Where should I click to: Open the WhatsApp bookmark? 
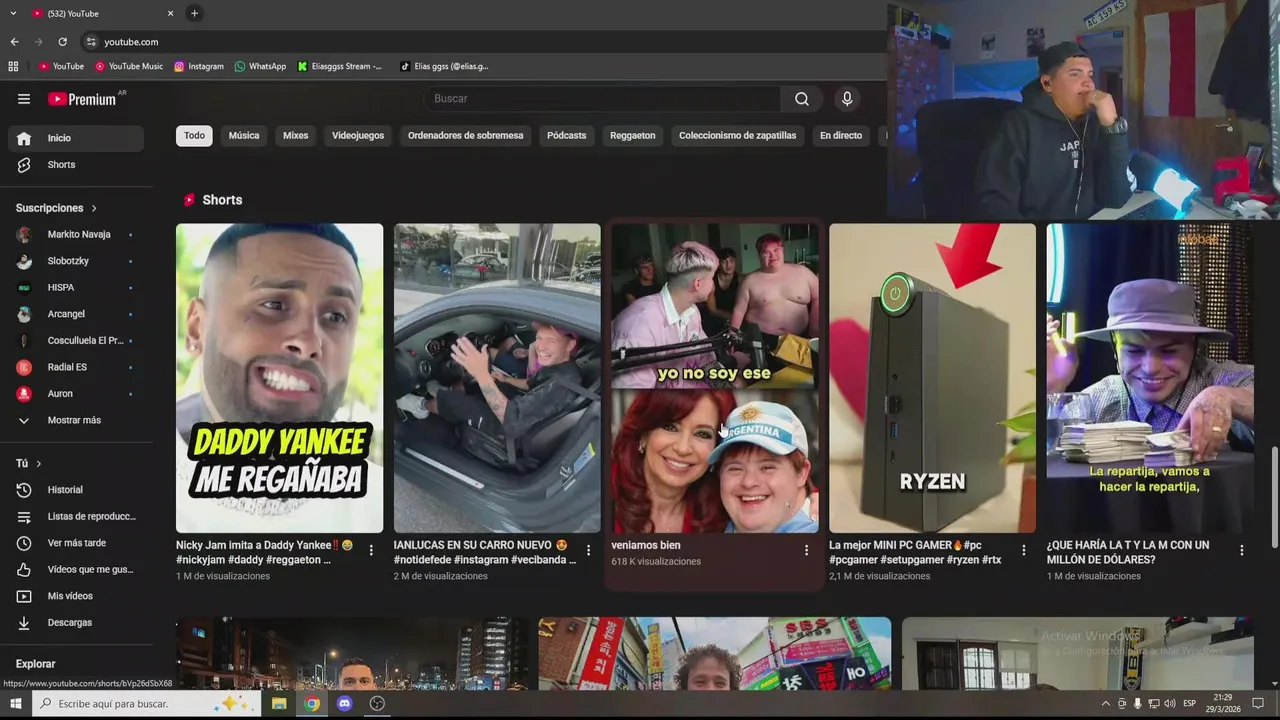click(x=260, y=66)
